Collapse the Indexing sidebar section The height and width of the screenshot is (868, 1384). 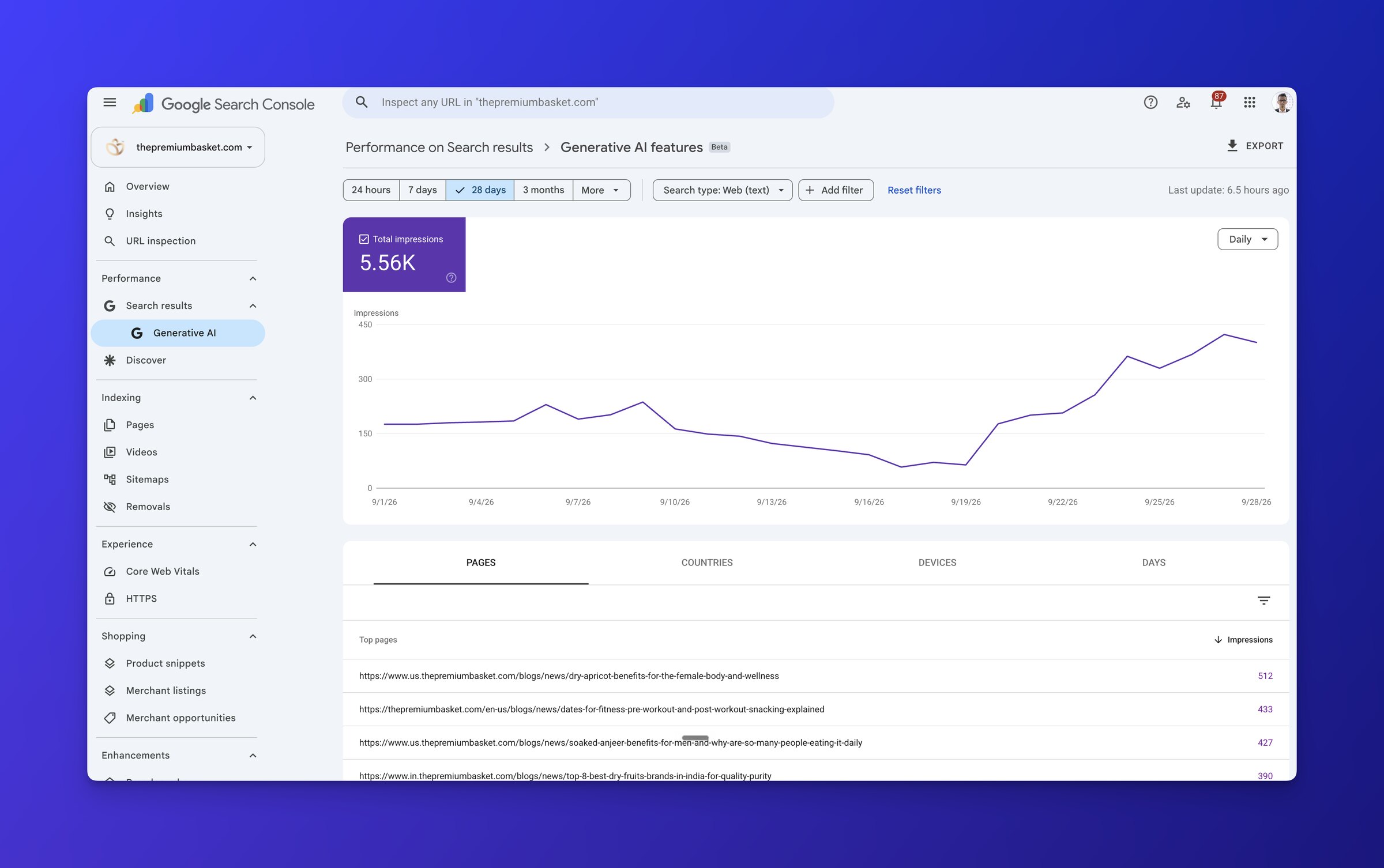[253, 398]
